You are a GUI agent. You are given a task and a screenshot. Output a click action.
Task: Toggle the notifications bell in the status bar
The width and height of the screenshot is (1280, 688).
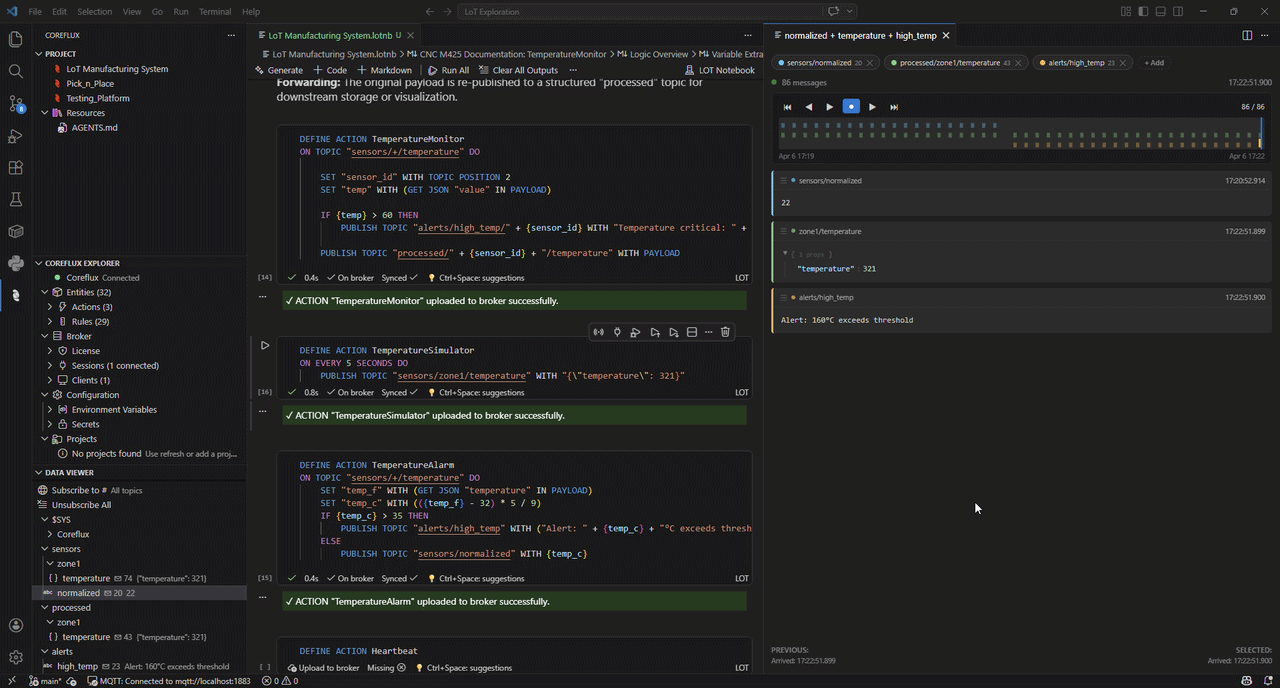pos(1270,681)
